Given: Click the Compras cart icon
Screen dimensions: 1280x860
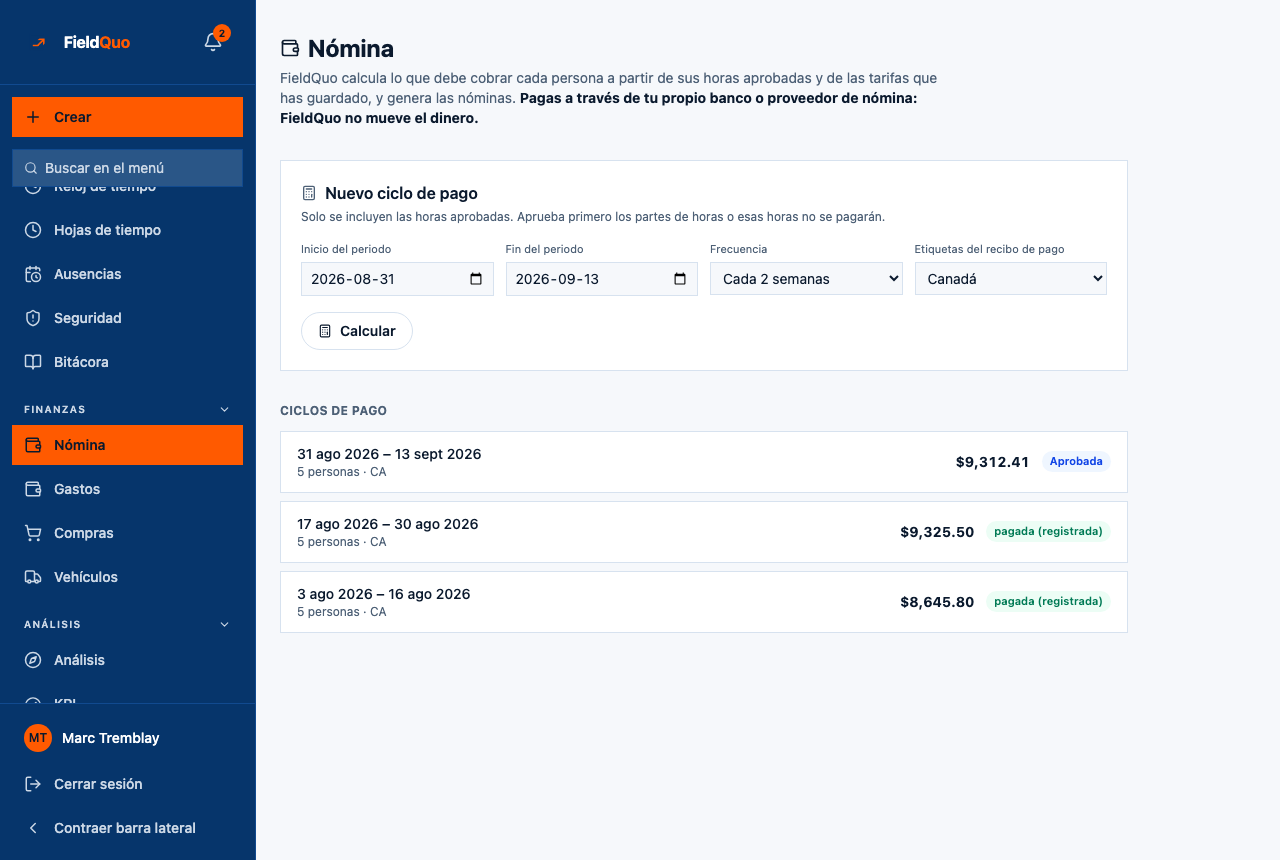Looking at the screenshot, I should tap(33, 533).
